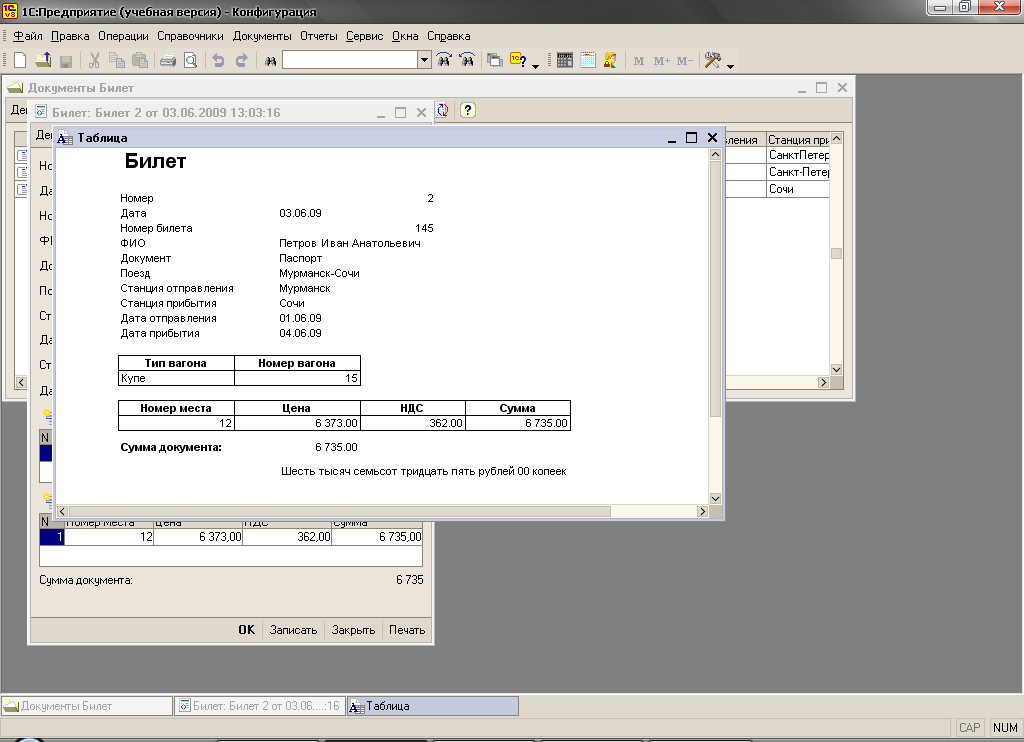Open the Сервис menu
Screen dimensions: 1024x742
click(x=365, y=36)
